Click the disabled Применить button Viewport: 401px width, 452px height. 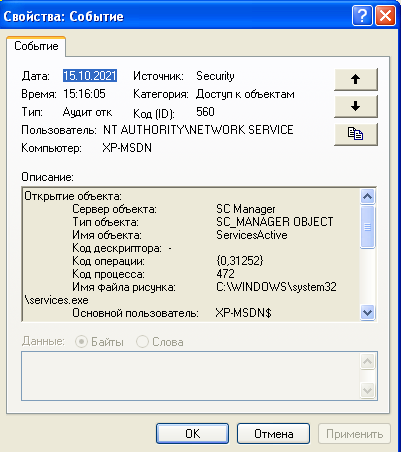pyautogui.click(x=354, y=434)
